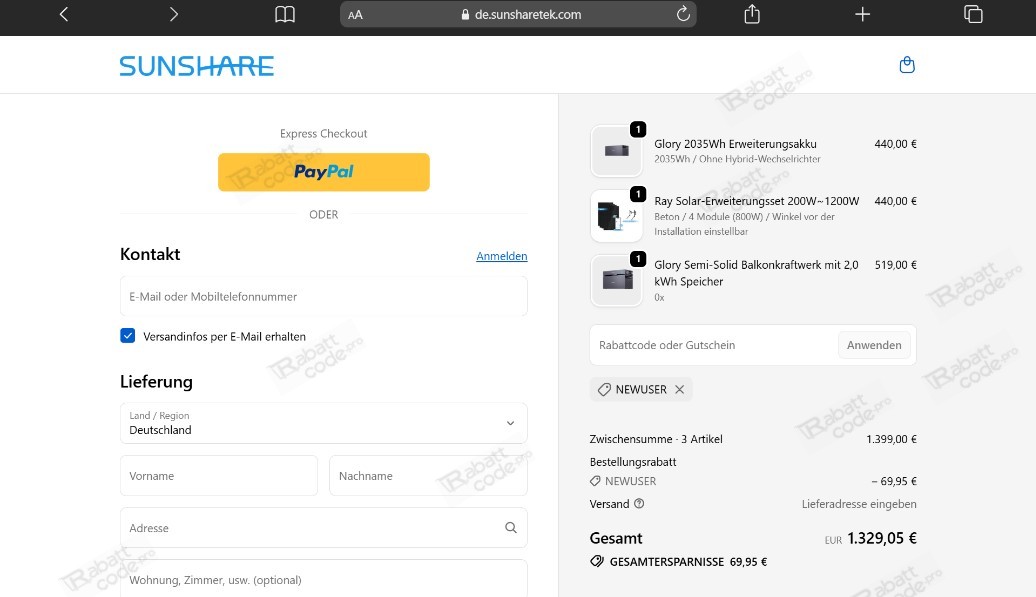
Task: Click the 519,00 € price
Action: click(x=896, y=265)
